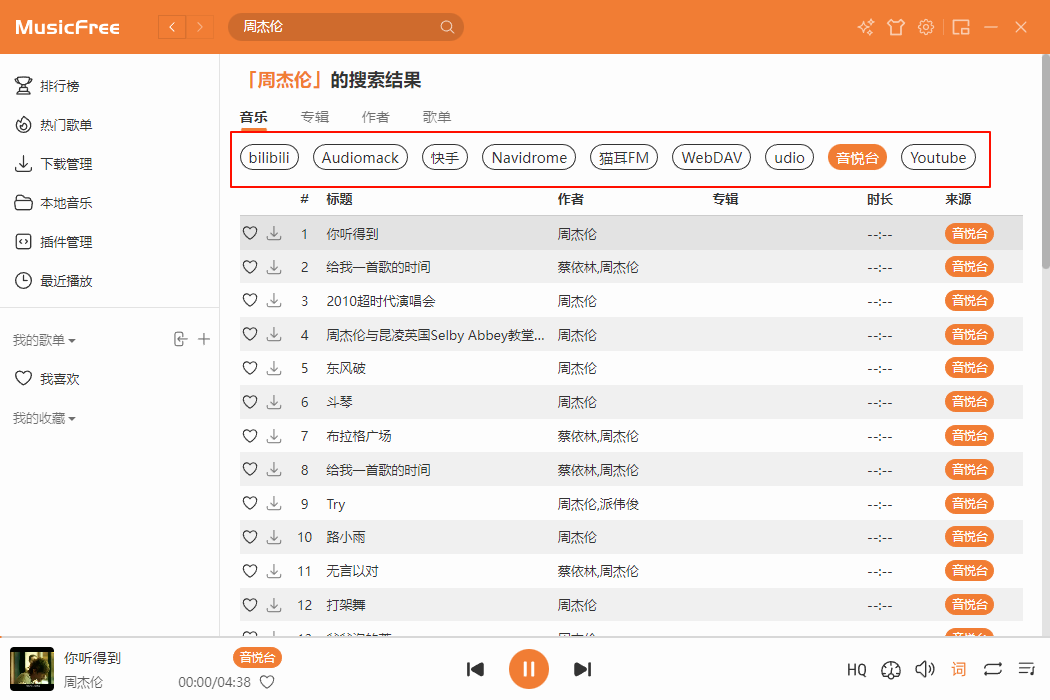Click the playback speed icon
This screenshot has width=1050, height=700.
click(x=891, y=669)
